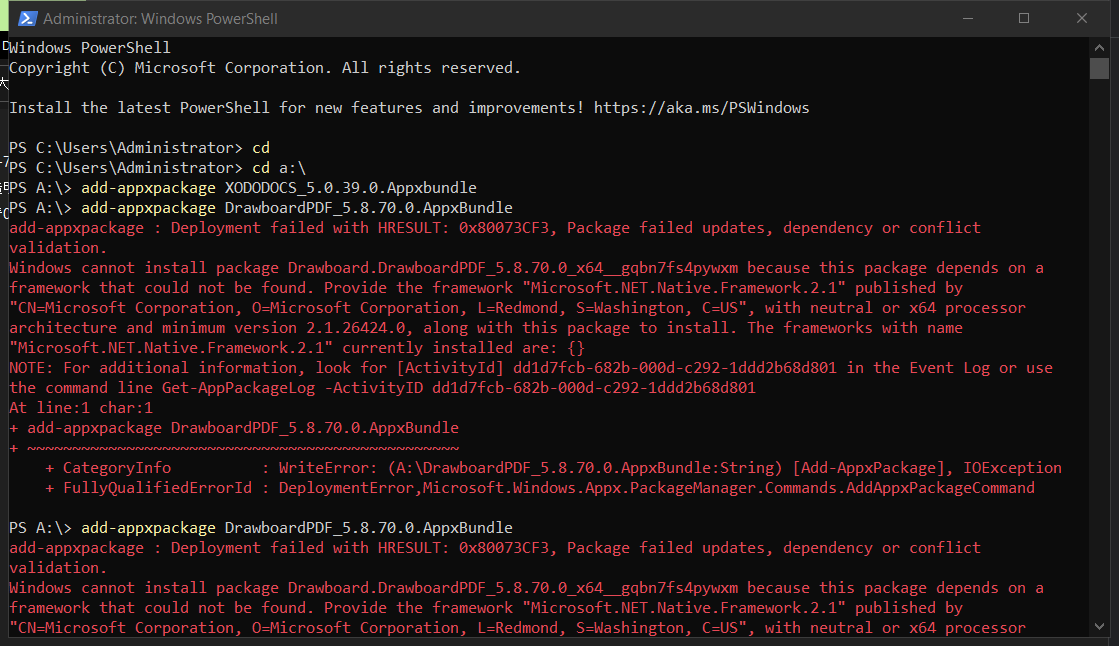Click the "Copyright (C) Microsoft Corporation" line
1119x646 pixels.
[170, 68]
